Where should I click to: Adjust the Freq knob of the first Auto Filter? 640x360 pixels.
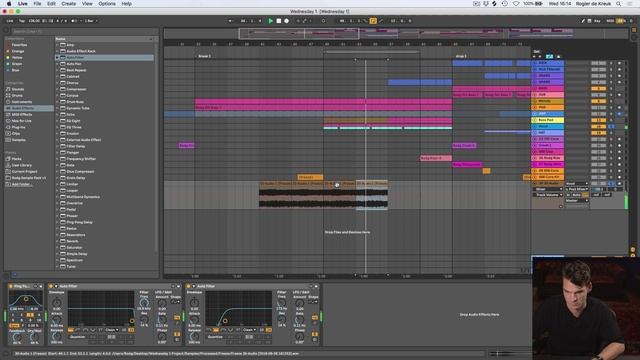144,303
